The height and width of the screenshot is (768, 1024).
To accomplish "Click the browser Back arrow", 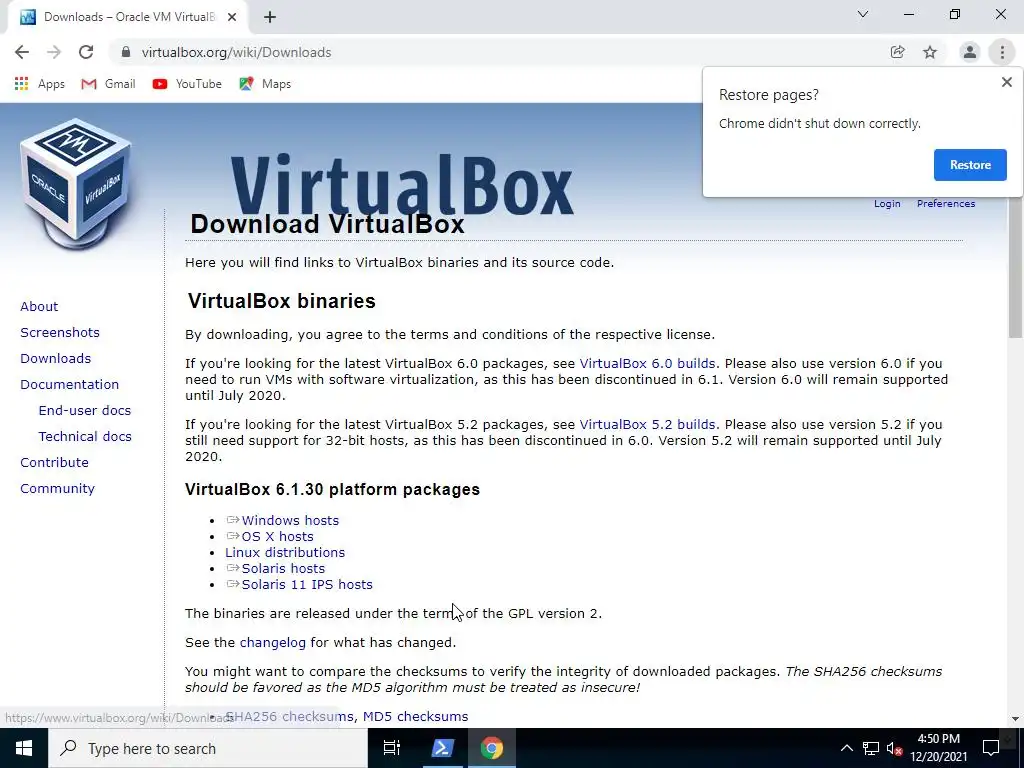I will pos(22,52).
